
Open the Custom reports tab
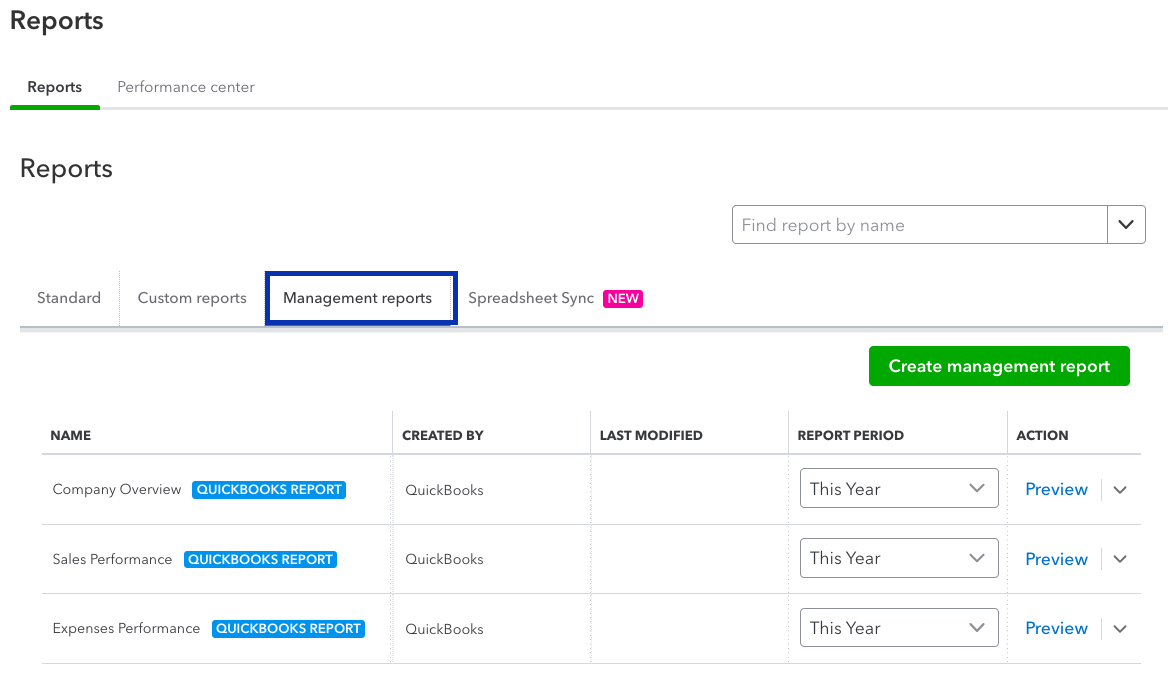192,298
